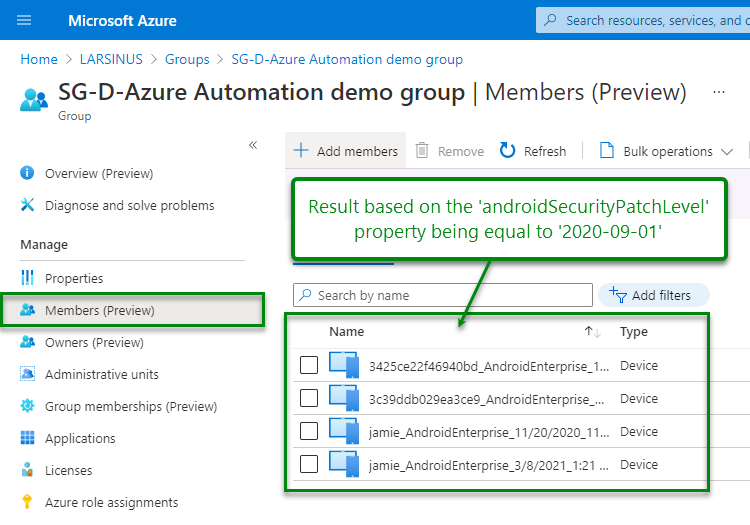Image resolution: width=750 pixels, height=525 pixels.
Task: Open Diagnose and solve problems
Action: [130, 205]
